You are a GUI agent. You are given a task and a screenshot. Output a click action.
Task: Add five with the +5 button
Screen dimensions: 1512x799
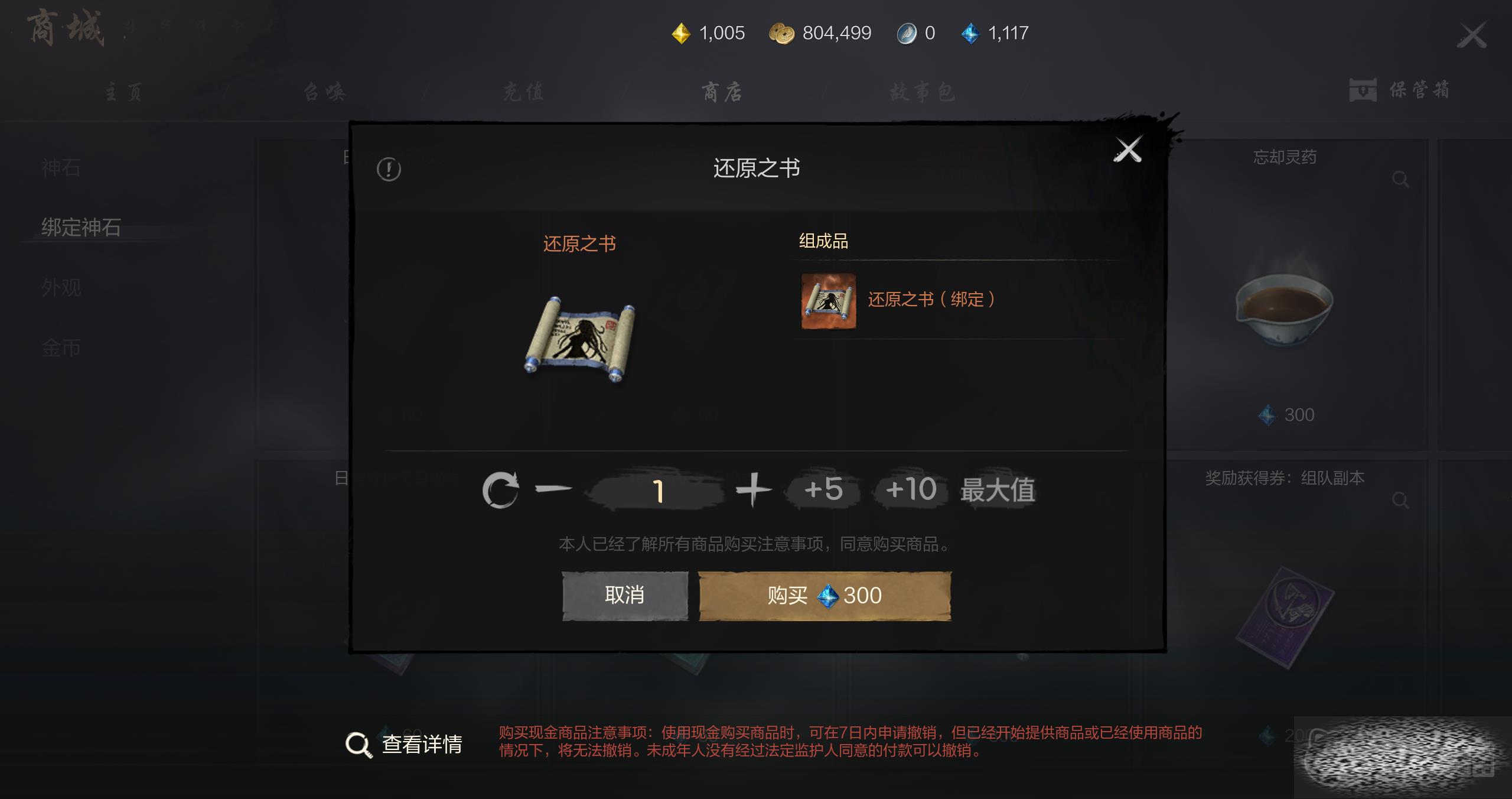coord(823,490)
